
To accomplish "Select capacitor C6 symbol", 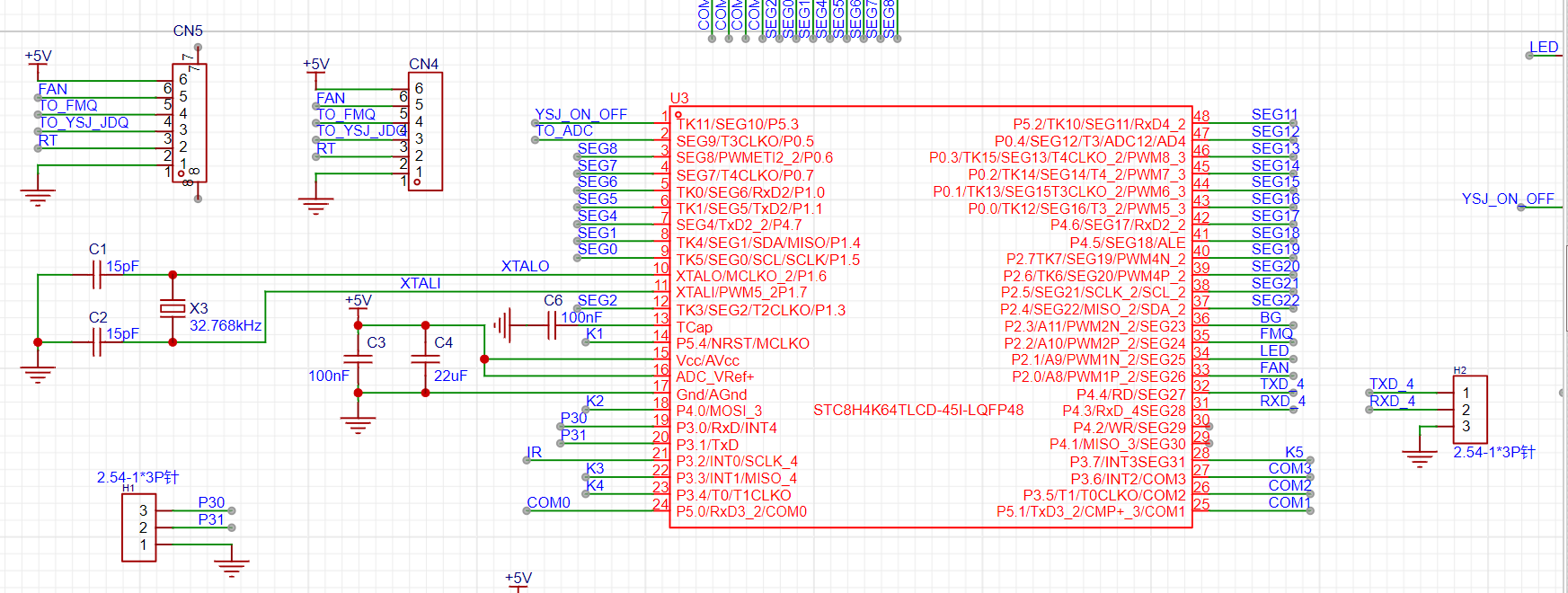I will [x=552, y=325].
